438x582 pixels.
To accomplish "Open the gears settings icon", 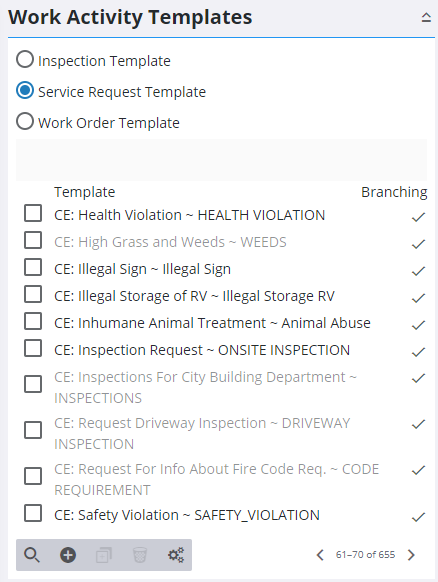I will click(x=176, y=555).
